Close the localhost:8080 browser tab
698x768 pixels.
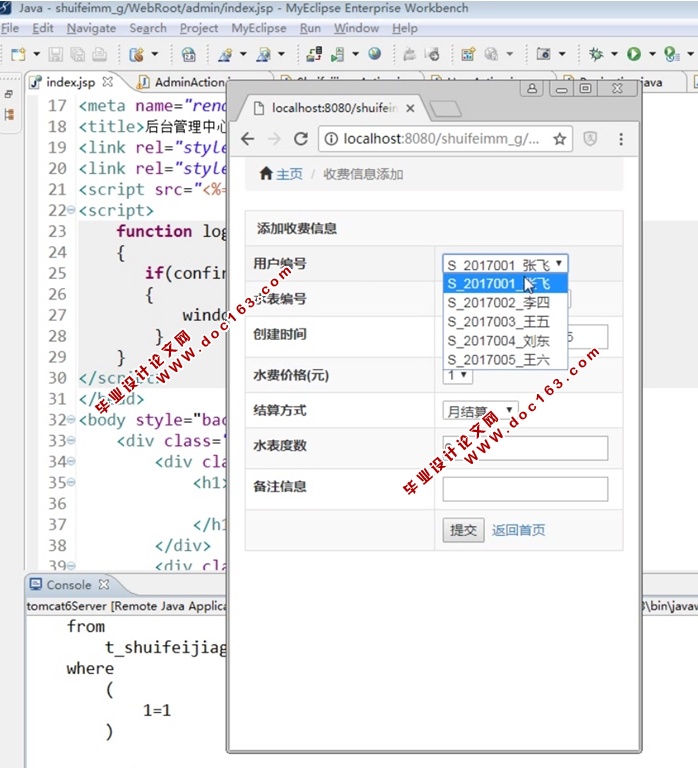pyautogui.click(x=410, y=108)
